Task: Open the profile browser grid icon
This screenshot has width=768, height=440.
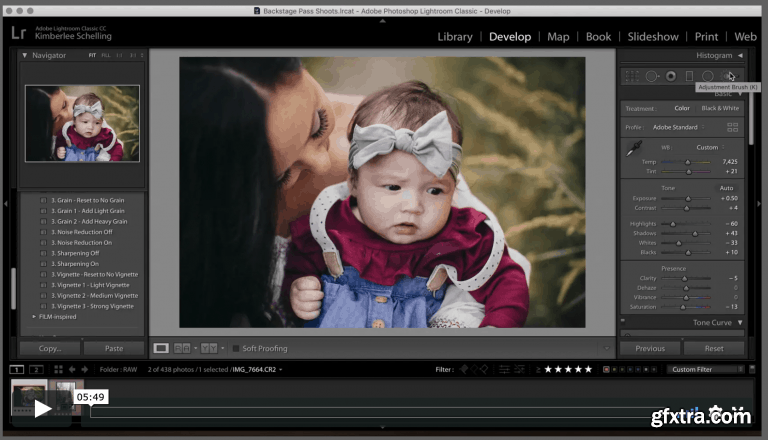Action: [x=733, y=128]
